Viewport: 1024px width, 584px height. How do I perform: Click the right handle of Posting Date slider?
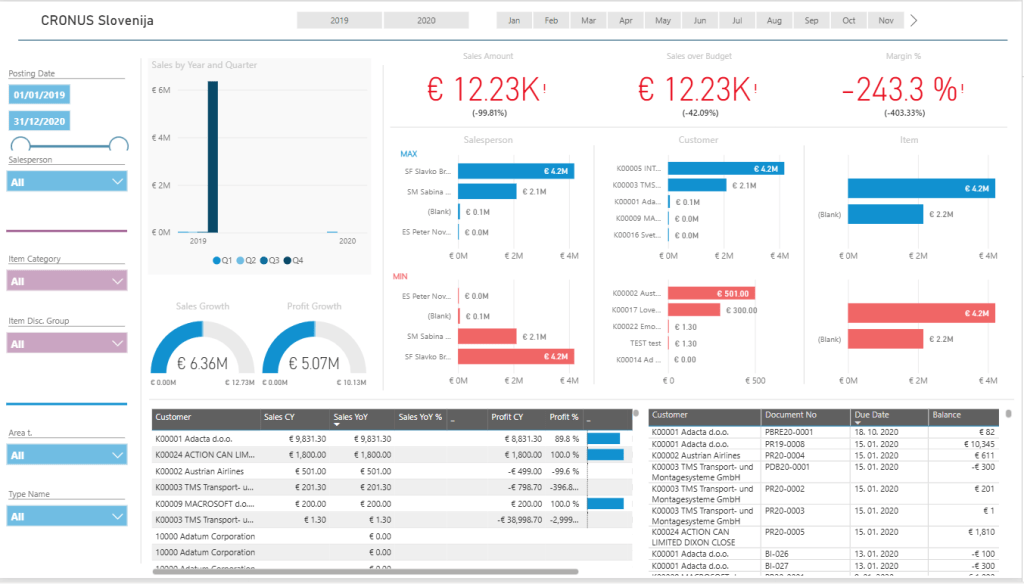click(x=119, y=145)
